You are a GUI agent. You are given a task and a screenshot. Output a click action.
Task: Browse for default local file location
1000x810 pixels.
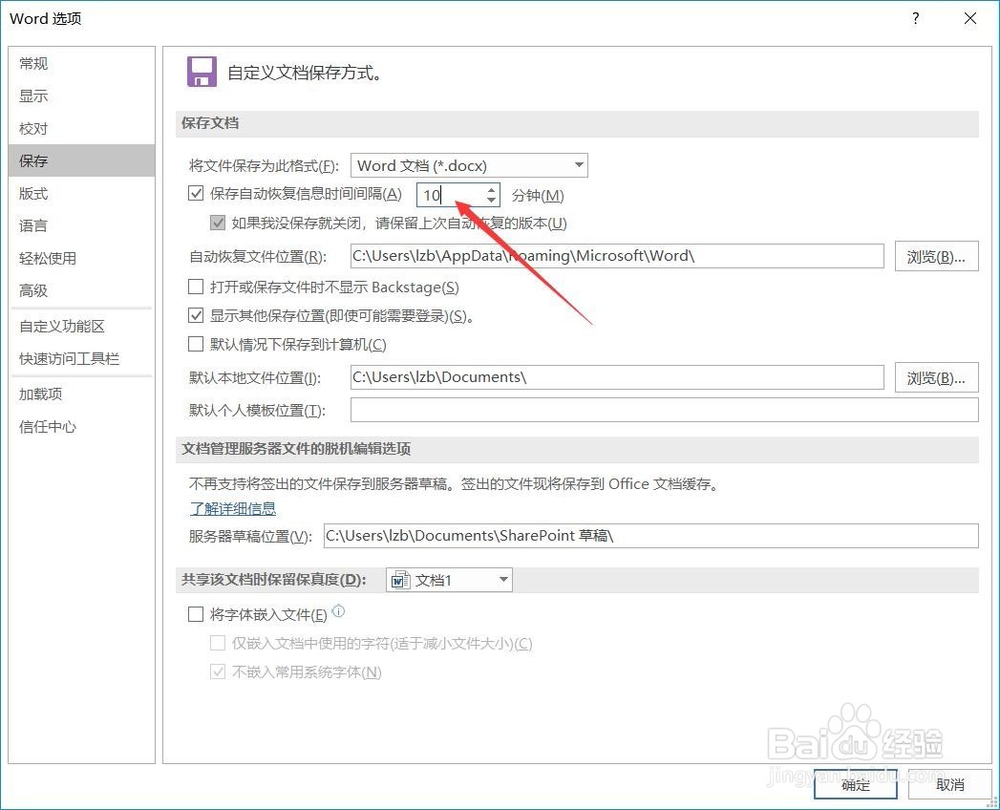coord(936,378)
